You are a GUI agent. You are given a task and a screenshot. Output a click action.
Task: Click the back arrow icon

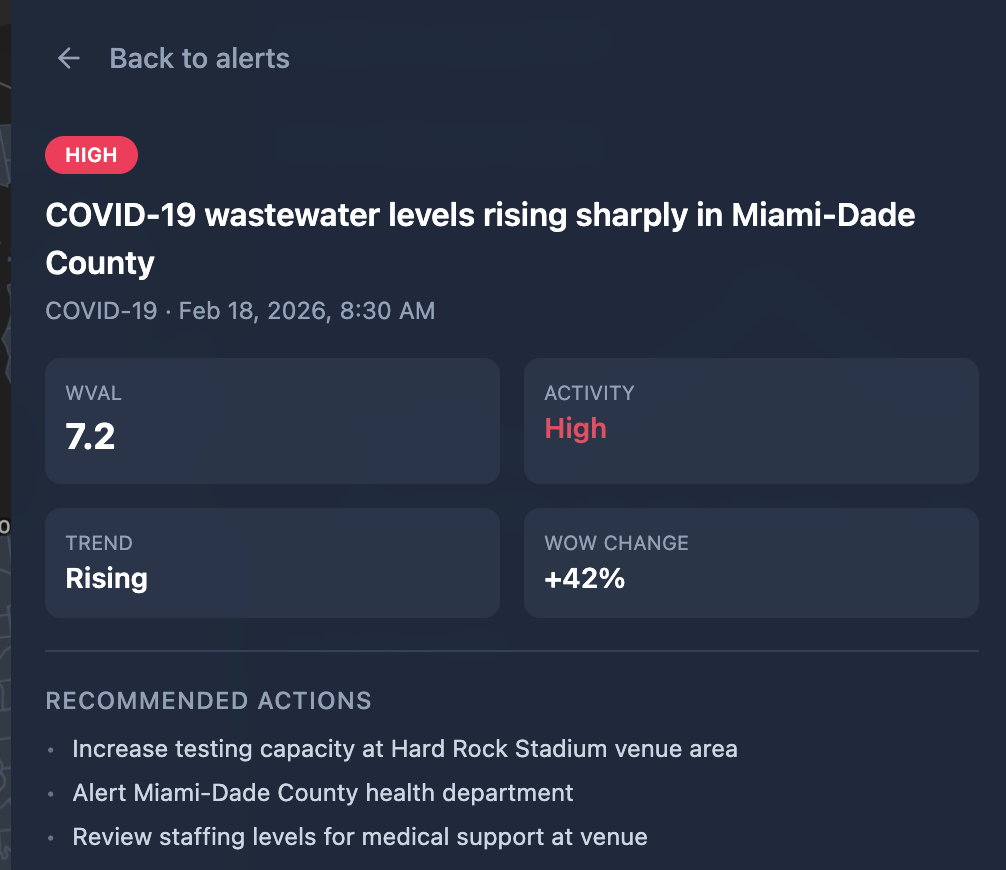(67, 58)
